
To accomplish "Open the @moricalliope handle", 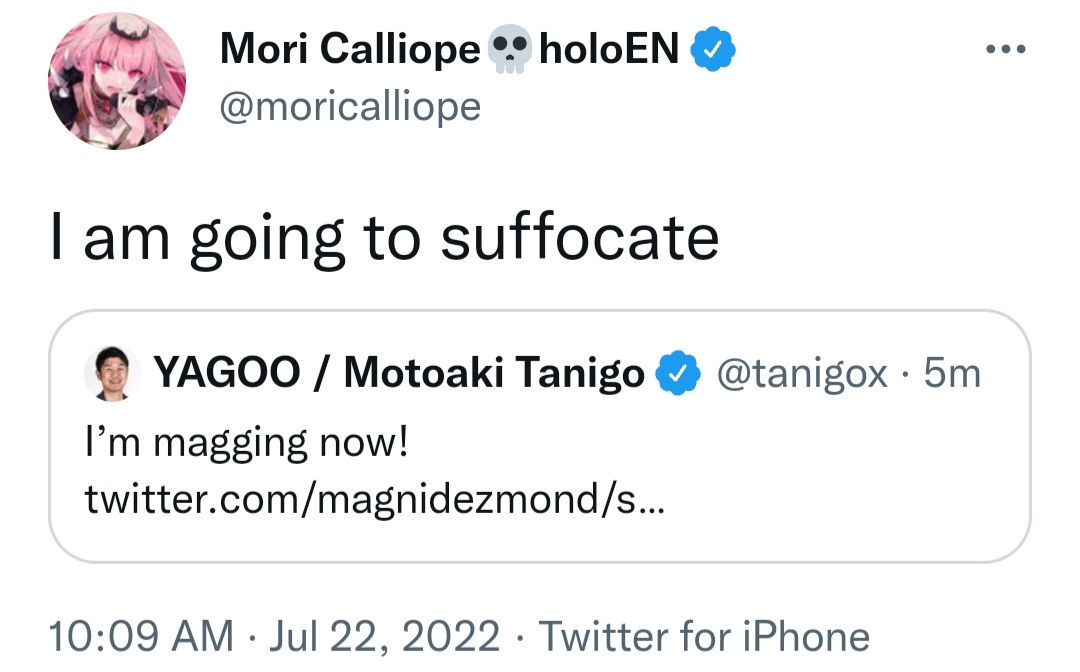I will point(350,107).
